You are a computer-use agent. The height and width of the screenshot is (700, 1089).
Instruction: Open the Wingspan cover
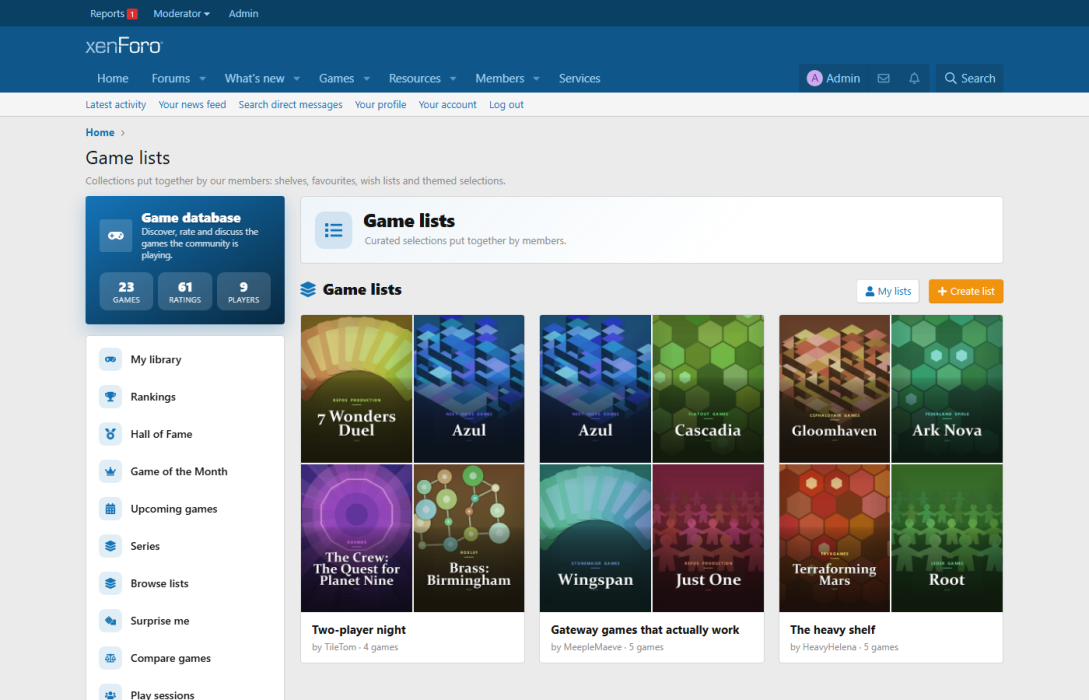595,538
